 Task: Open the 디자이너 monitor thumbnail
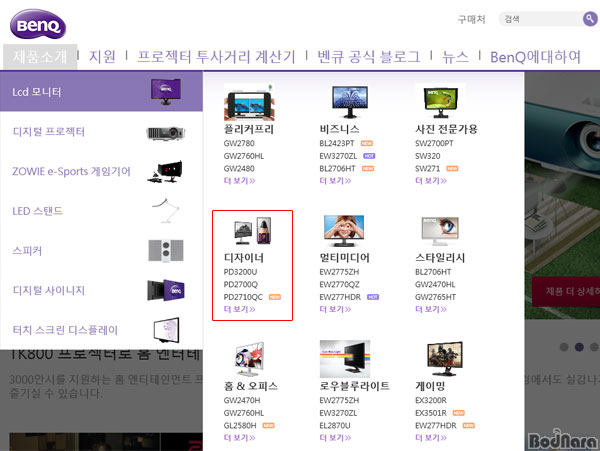253,231
